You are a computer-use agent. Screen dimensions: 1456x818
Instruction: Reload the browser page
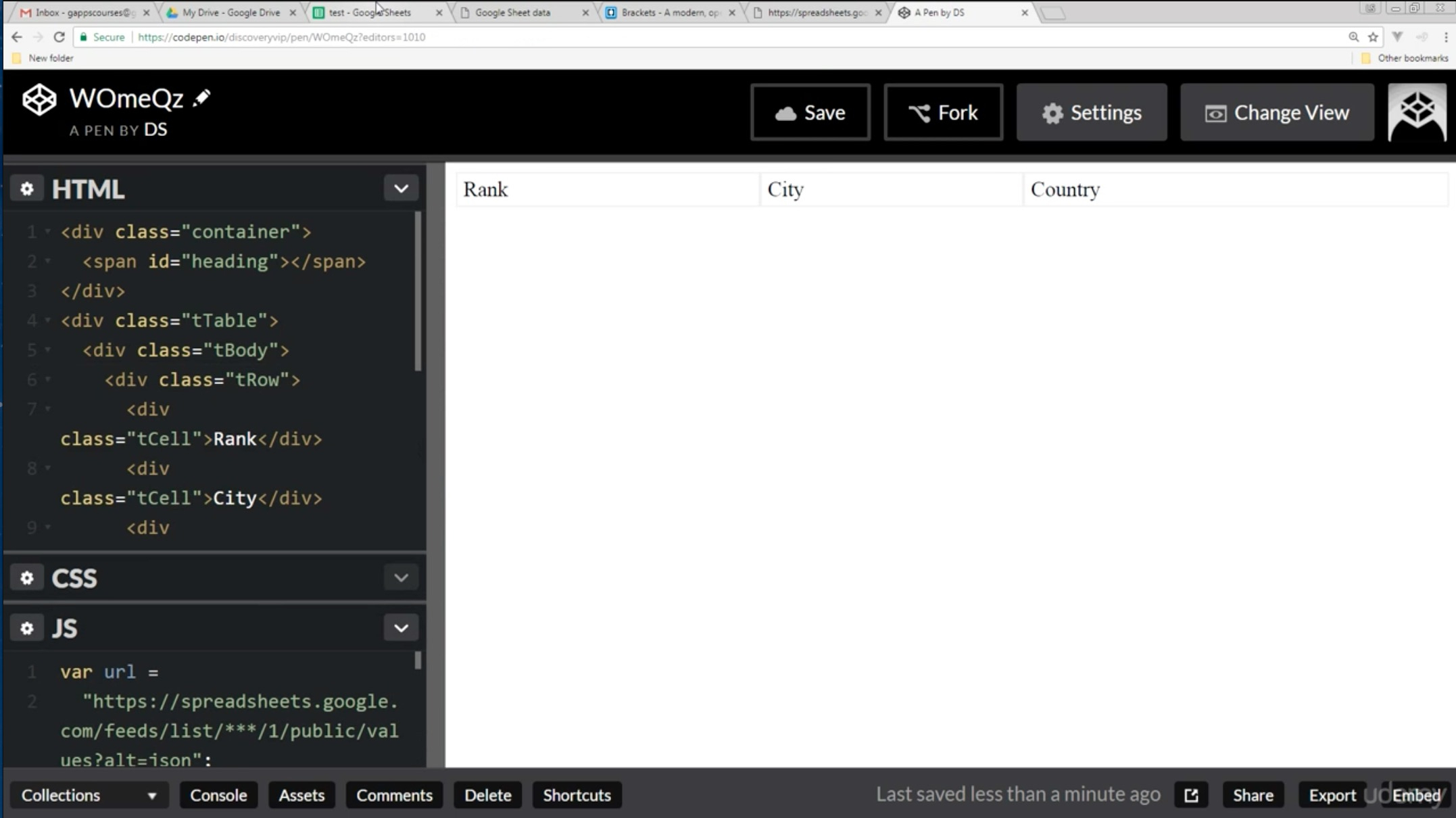(x=59, y=37)
